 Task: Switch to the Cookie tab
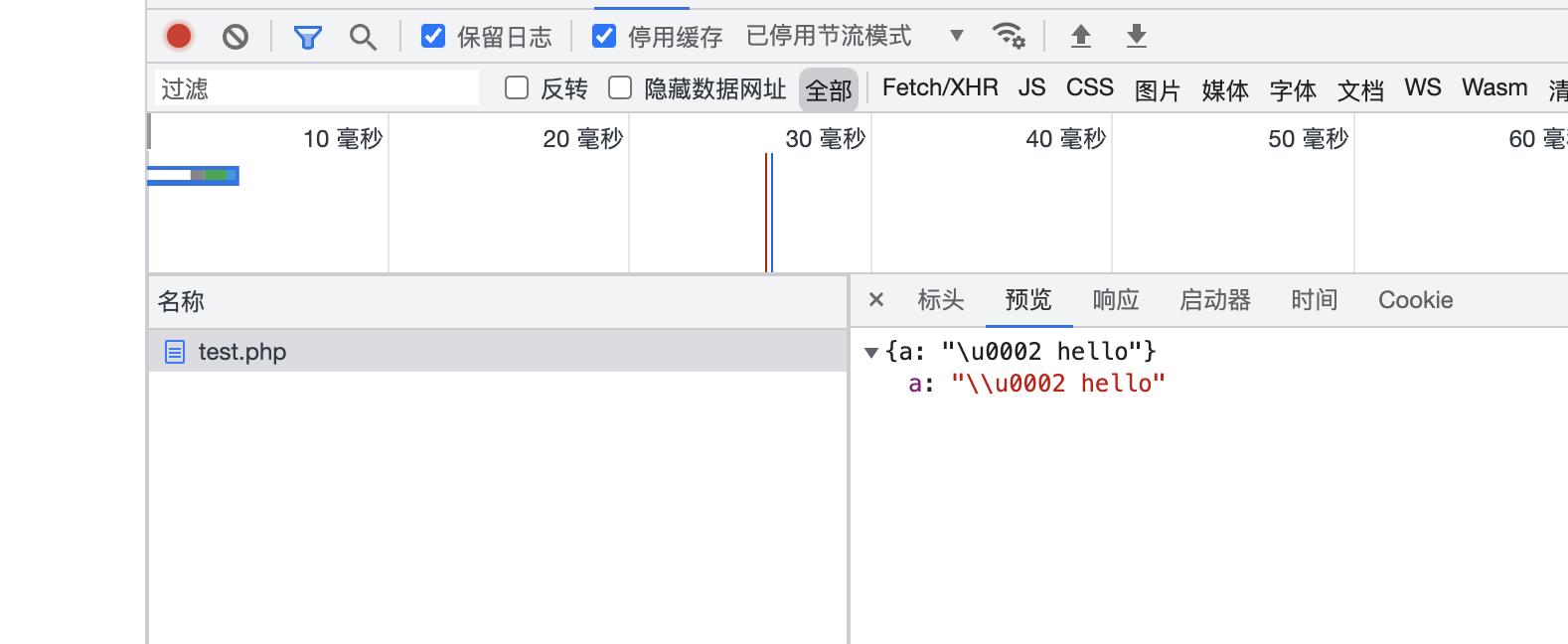coord(1416,300)
